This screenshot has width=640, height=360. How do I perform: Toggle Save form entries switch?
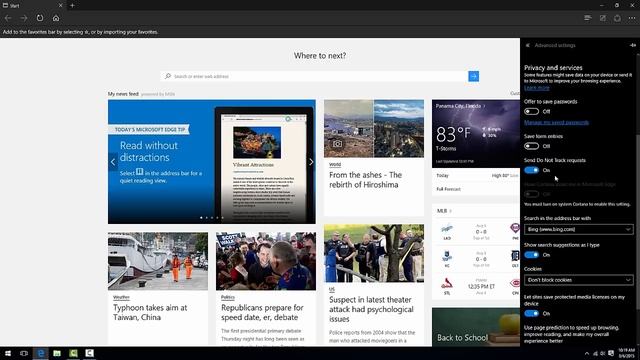(x=531, y=146)
